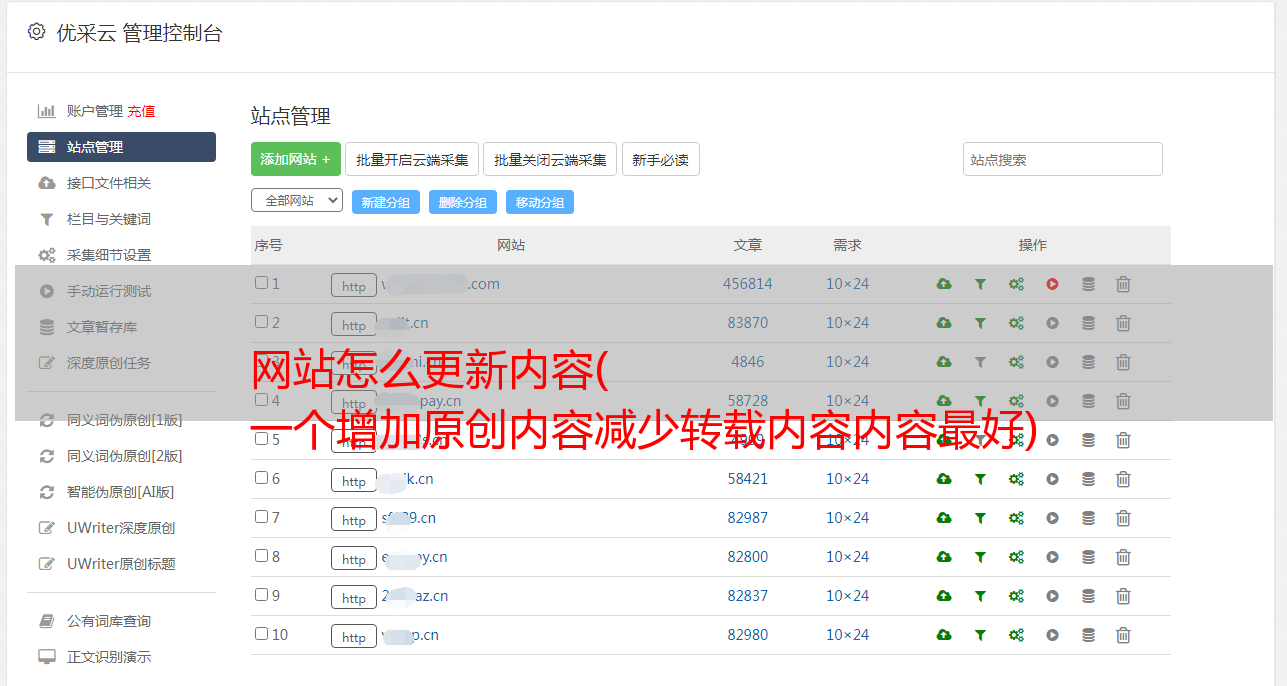Click the red play icon for row 1
The width and height of the screenshot is (1287, 686).
pyautogui.click(x=1052, y=284)
